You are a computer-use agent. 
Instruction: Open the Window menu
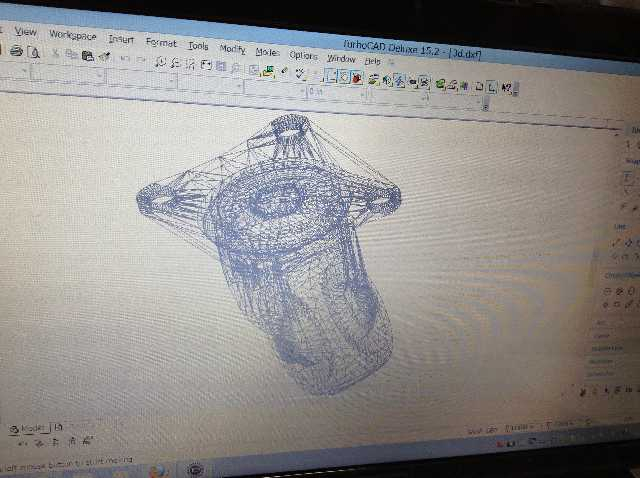pos(340,58)
